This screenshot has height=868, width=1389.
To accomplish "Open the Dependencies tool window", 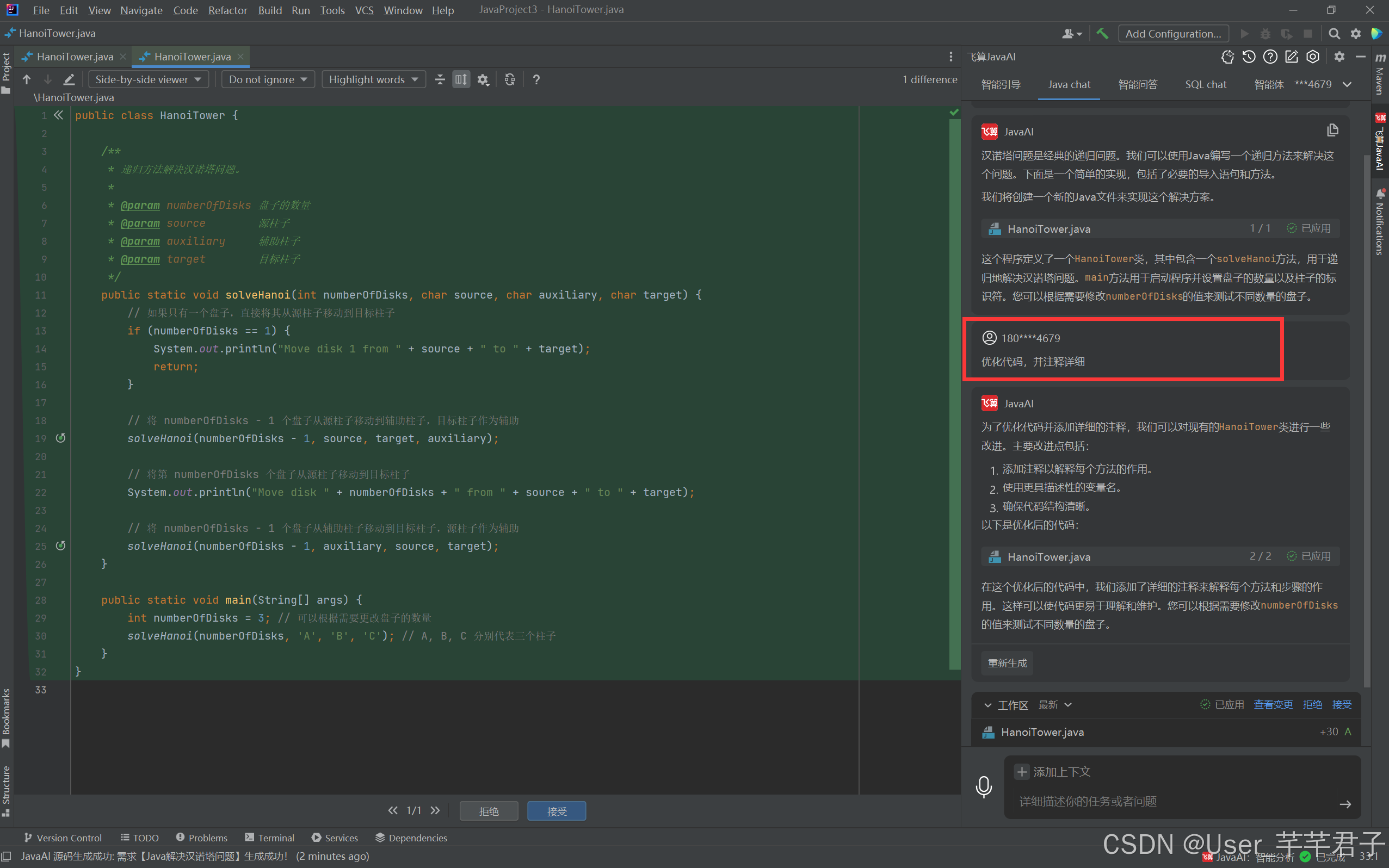I will pos(411,838).
